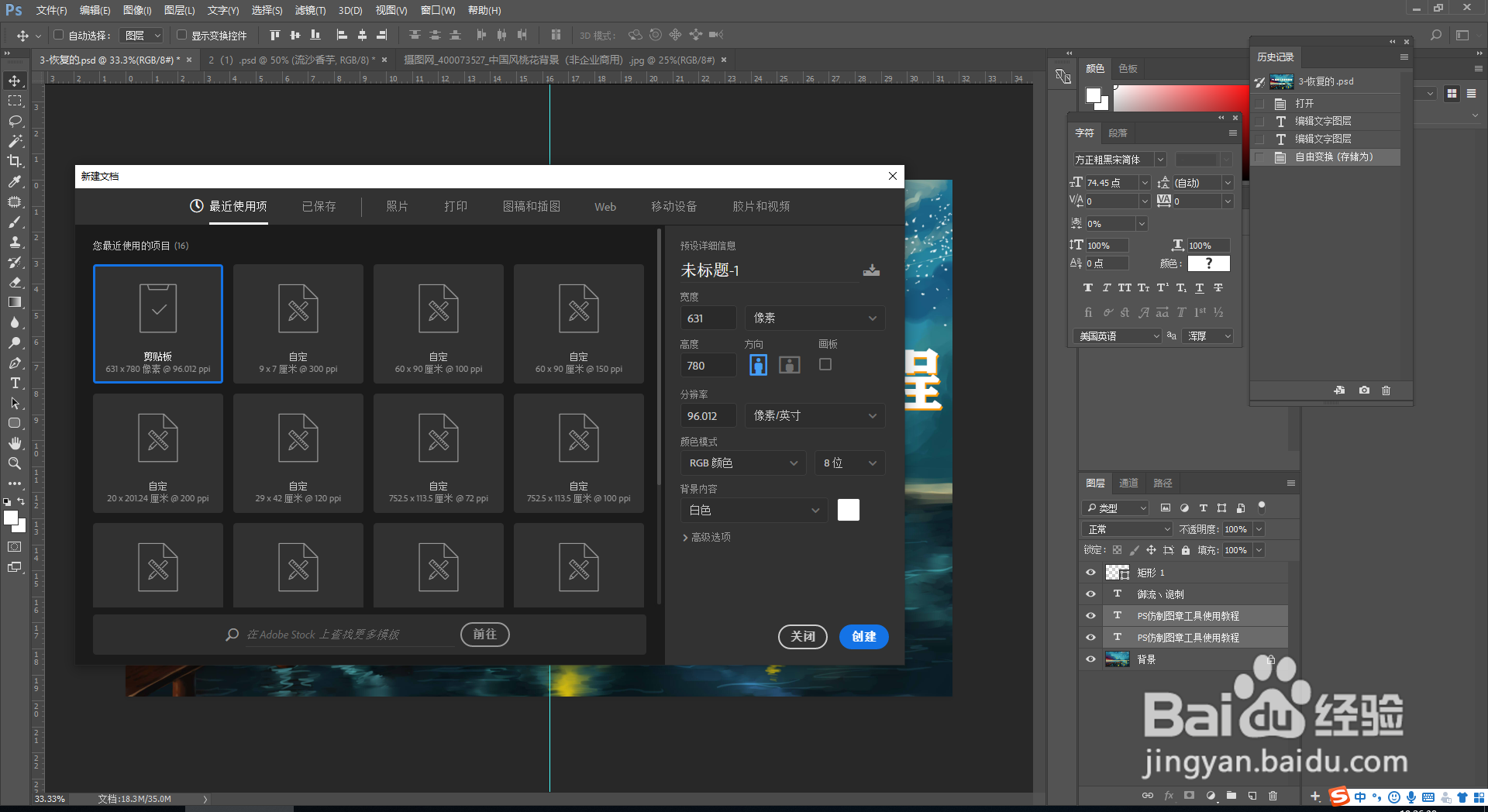Select the Crop tool
This screenshot has height=812, width=1488.
tap(15, 161)
